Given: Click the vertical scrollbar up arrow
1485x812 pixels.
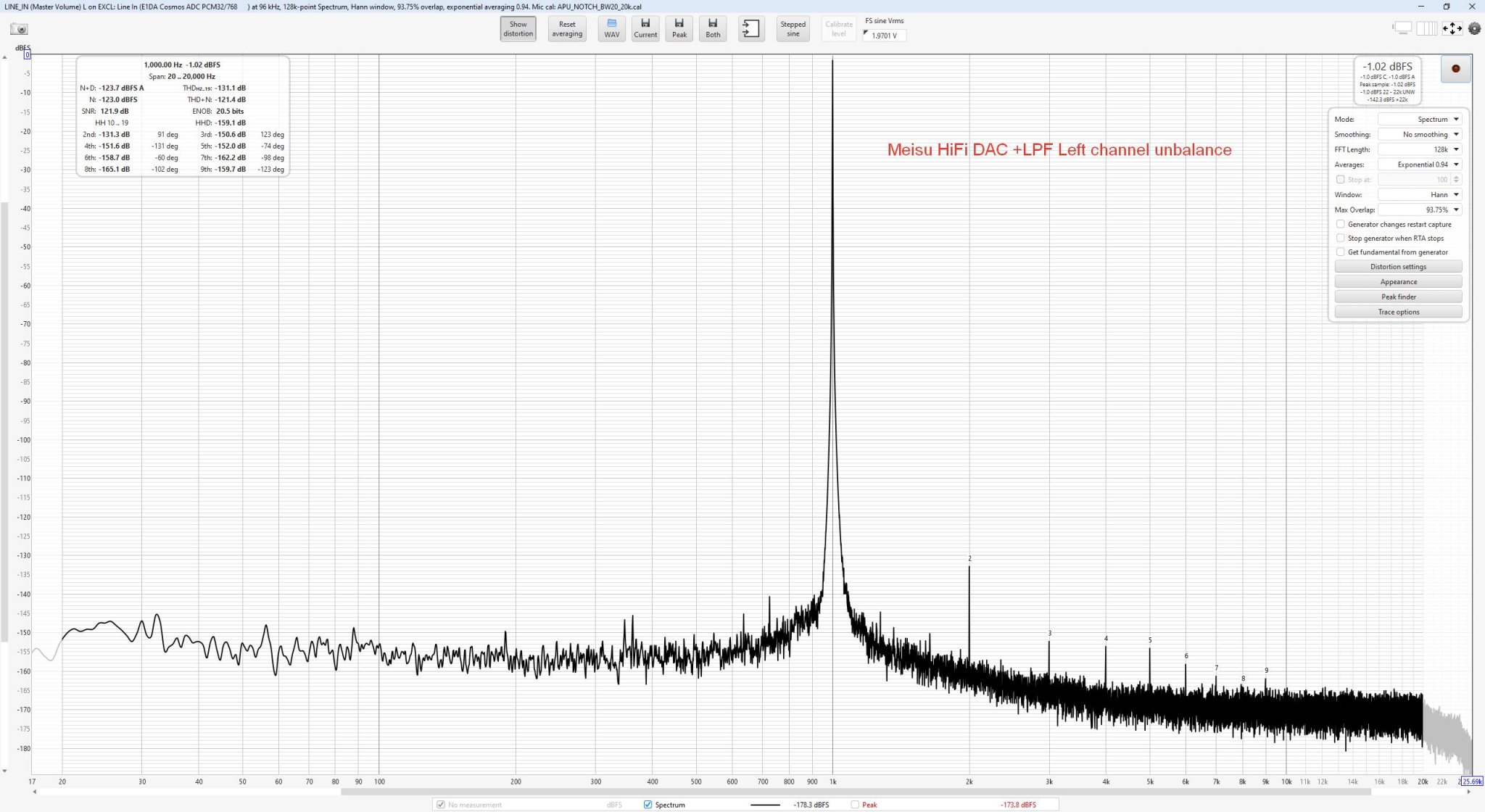Looking at the screenshot, I should click(4, 57).
